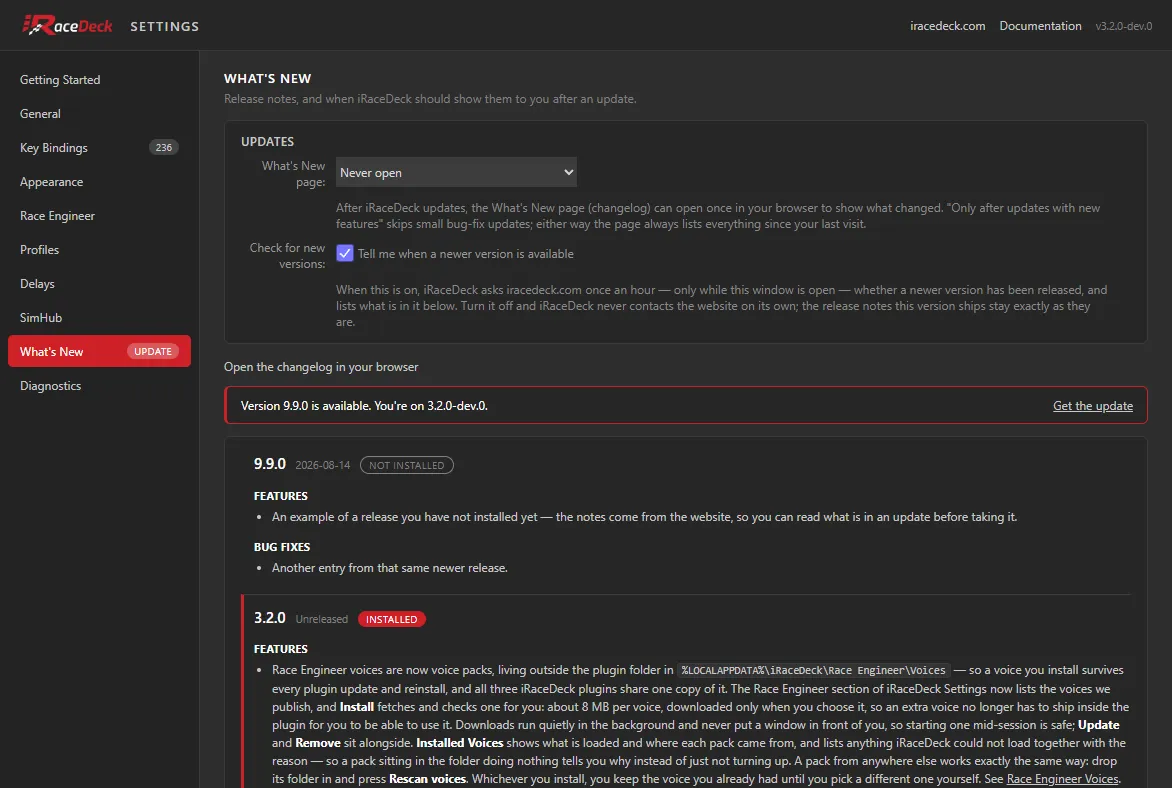The width and height of the screenshot is (1172, 788).
Task: Click the 'Unreleased' label
Action: tap(321, 619)
